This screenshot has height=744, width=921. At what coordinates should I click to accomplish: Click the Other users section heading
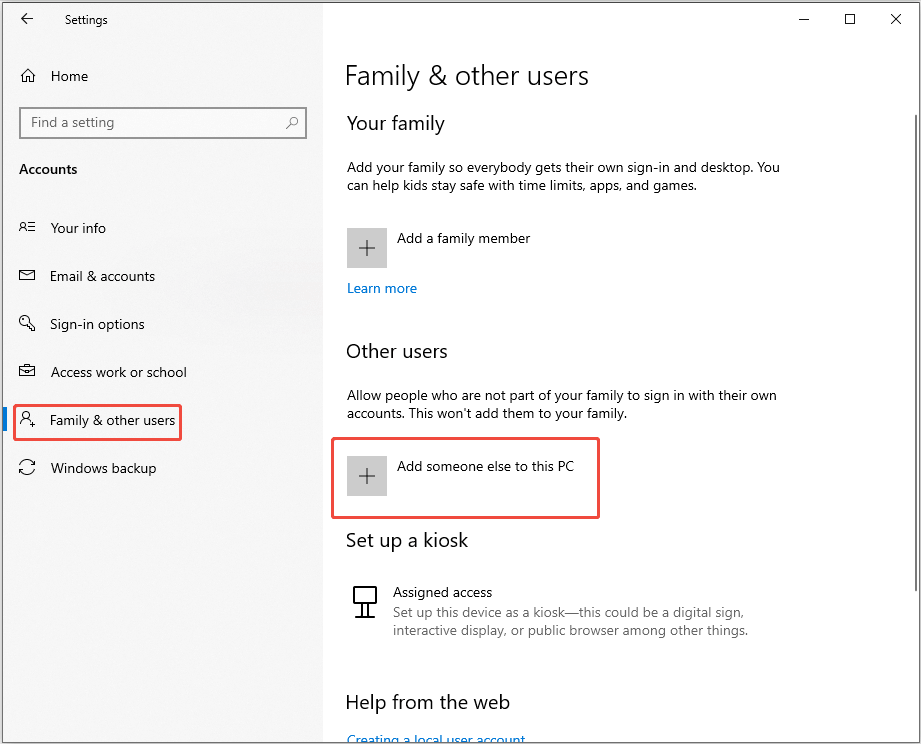click(398, 351)
